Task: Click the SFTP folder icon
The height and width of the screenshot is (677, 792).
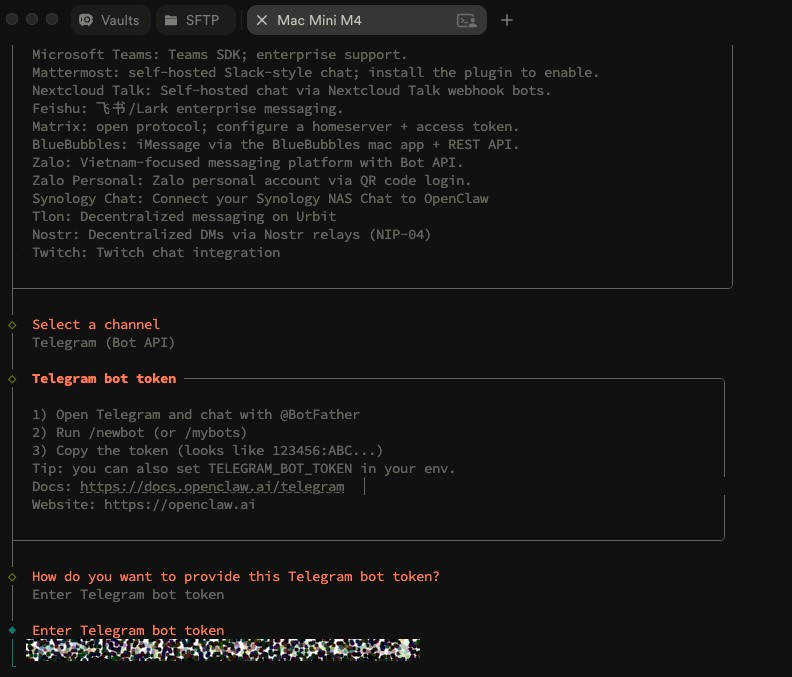Action: pos(171,20)
